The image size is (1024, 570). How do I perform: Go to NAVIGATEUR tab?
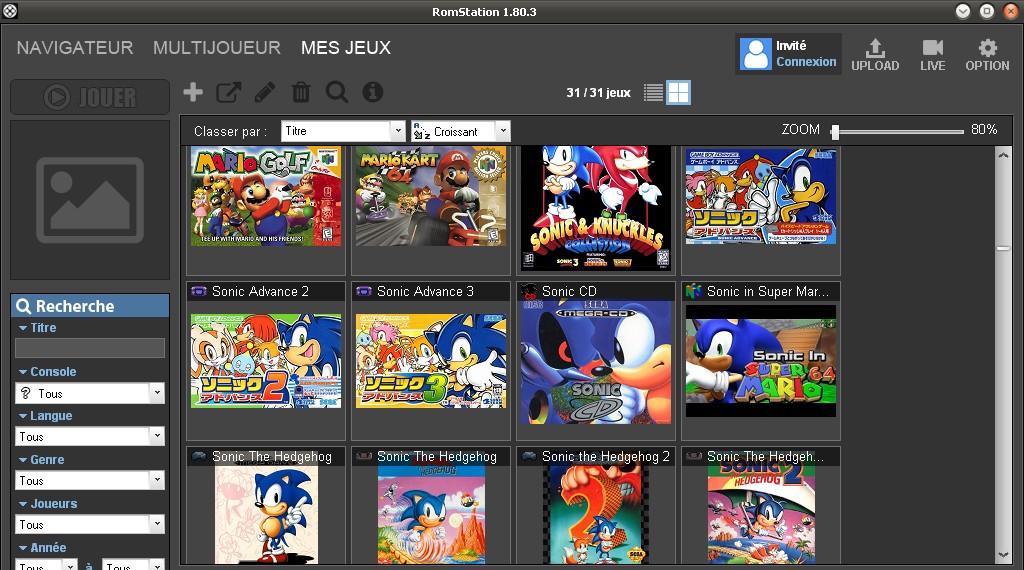(x=75, y=48)
